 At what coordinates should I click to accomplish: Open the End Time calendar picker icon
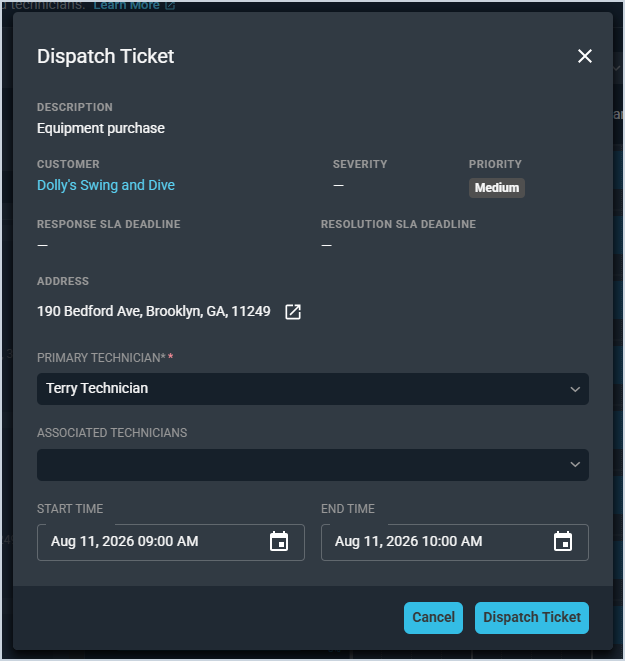click(x=563, y=542)
